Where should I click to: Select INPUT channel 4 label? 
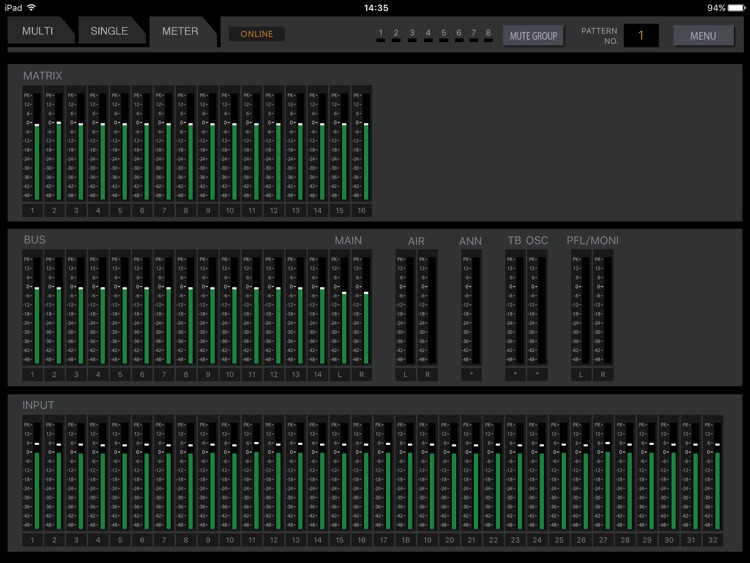98,540
